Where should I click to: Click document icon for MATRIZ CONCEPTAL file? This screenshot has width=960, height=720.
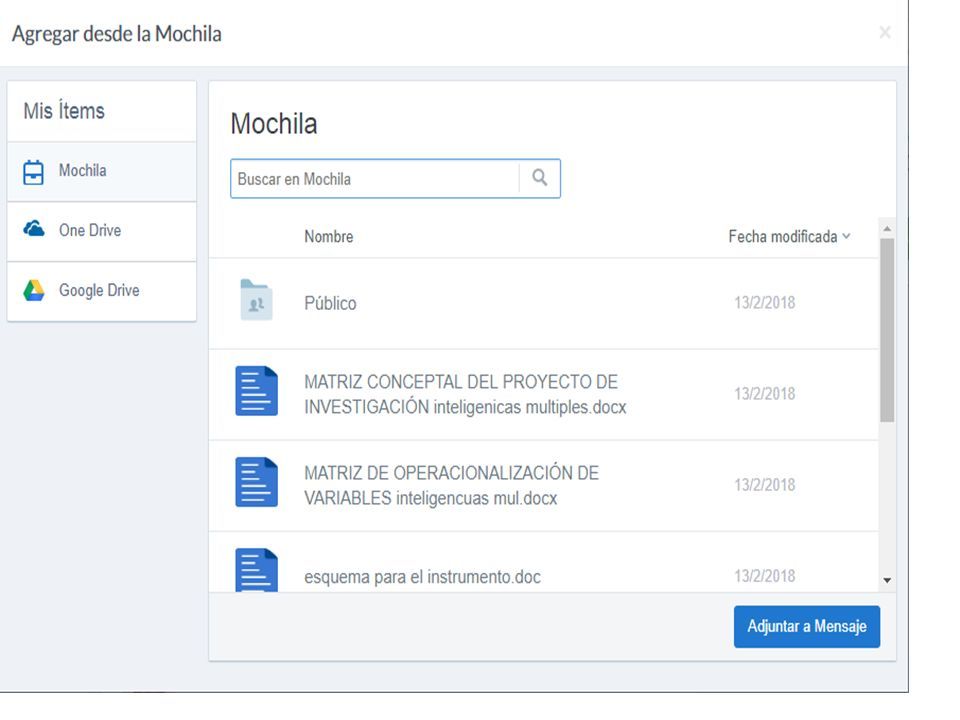(x=257, y=391)
